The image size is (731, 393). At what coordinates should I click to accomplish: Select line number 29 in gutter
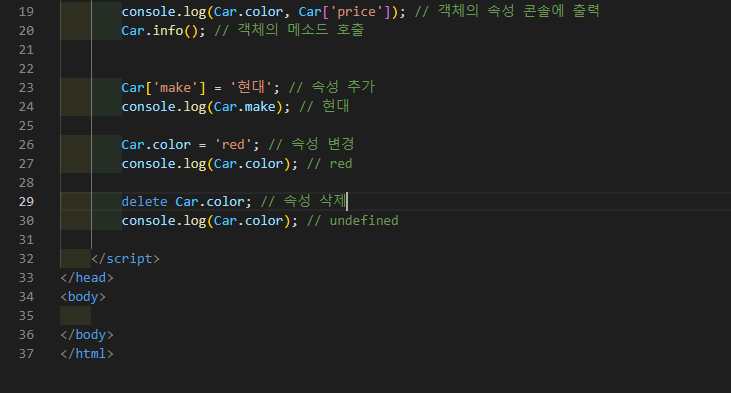tap(26, 201)
